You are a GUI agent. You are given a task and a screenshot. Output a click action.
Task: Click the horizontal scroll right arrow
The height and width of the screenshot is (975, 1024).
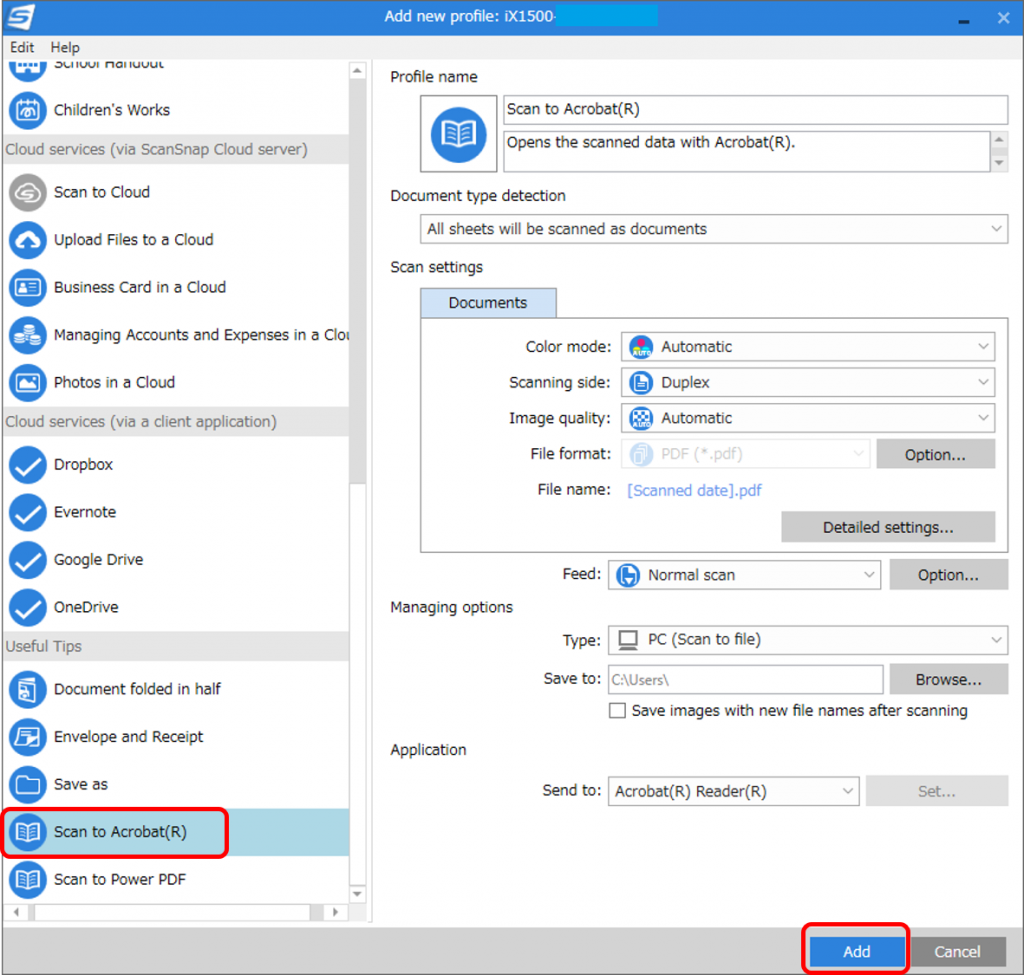click(x=335, y=912)
